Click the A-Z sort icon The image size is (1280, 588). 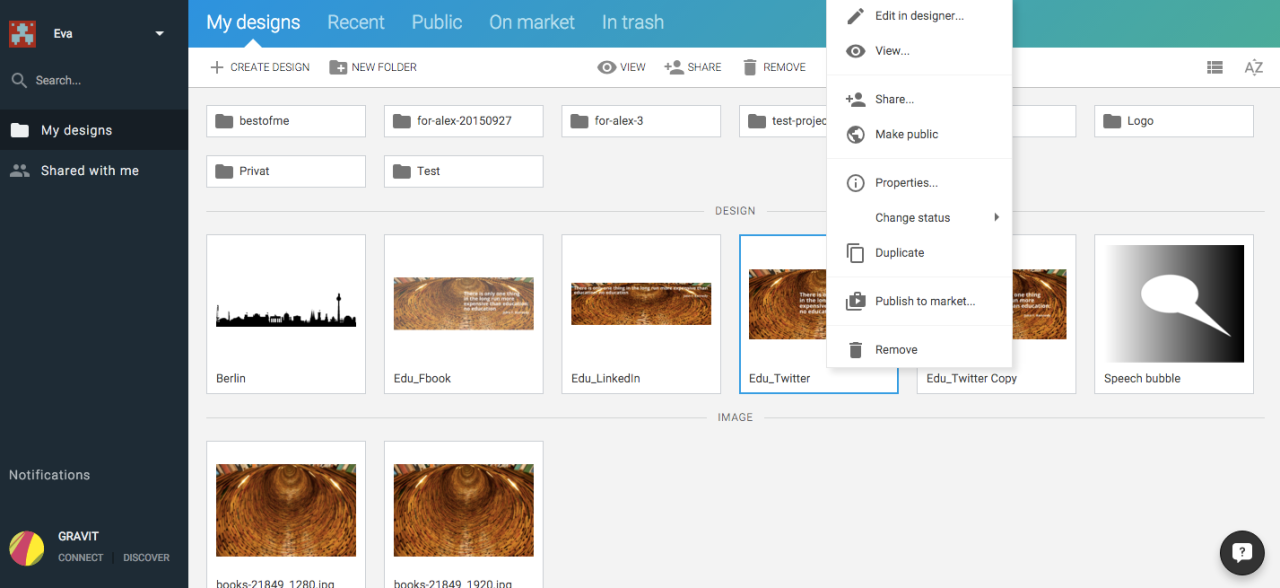[x=1253, y=67]
